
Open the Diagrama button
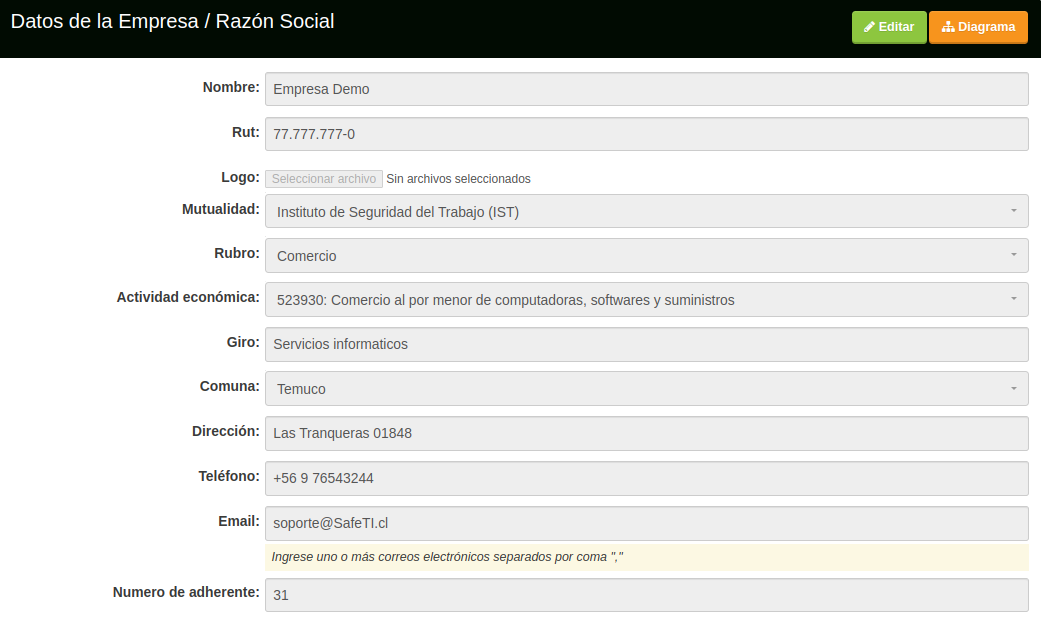[979, 27]
